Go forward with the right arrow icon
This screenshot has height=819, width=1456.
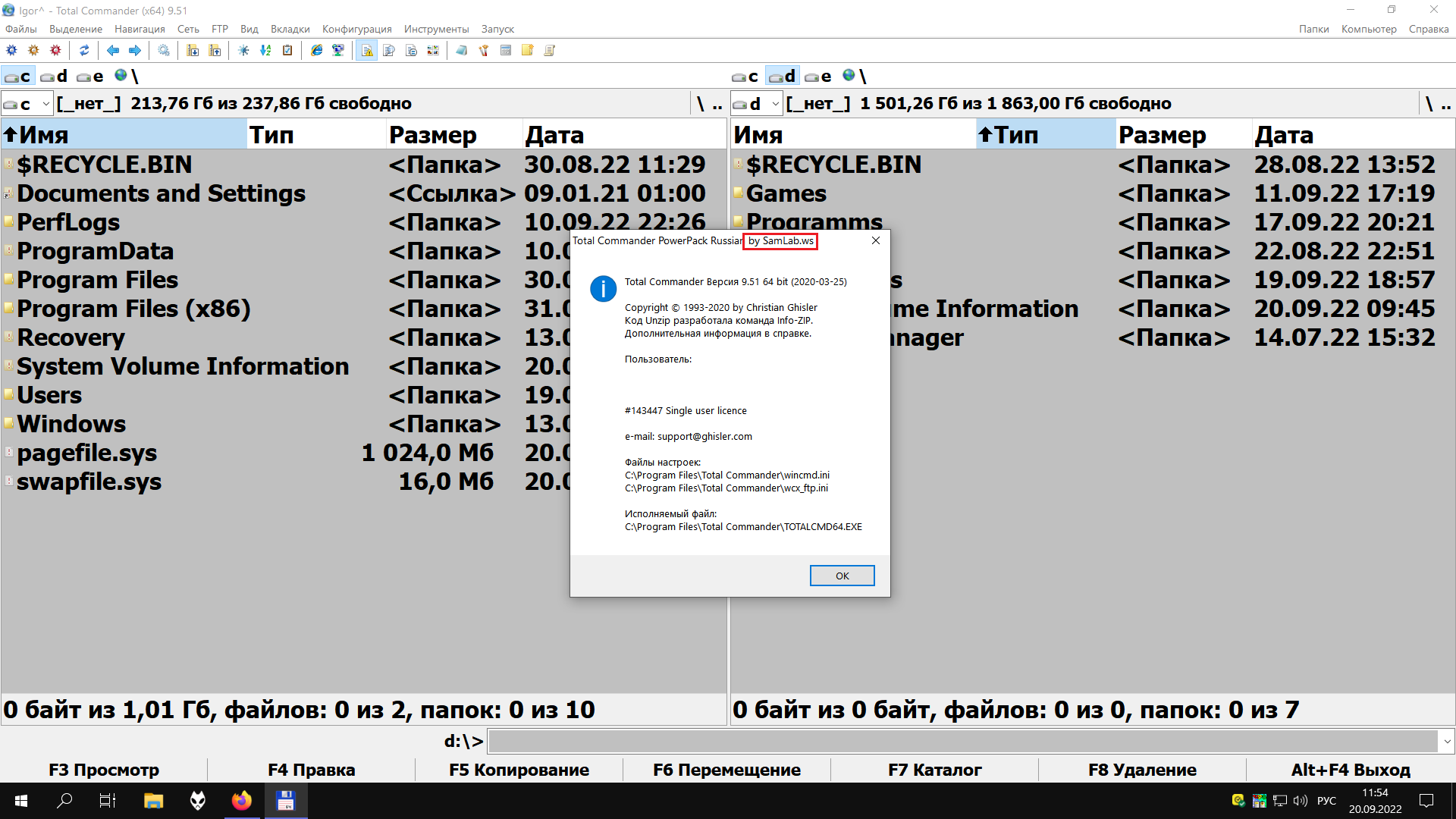[135, 51]
